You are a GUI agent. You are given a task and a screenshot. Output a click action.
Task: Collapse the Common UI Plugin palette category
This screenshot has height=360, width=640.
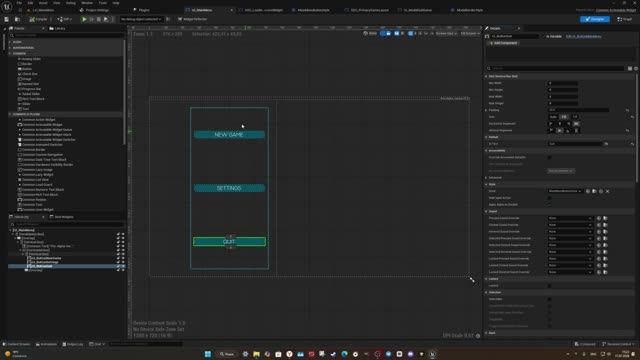coord(10,114)
